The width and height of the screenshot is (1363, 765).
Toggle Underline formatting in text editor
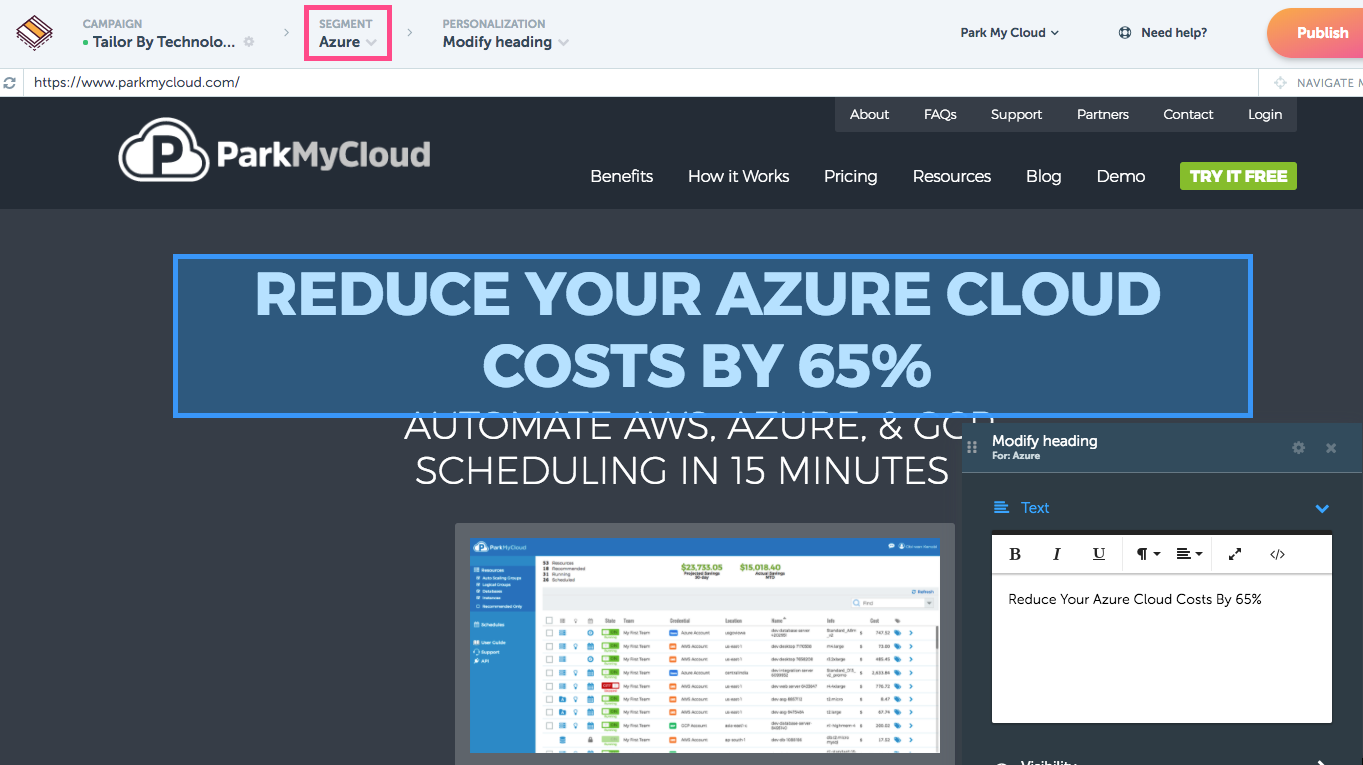click(1099, 554)
